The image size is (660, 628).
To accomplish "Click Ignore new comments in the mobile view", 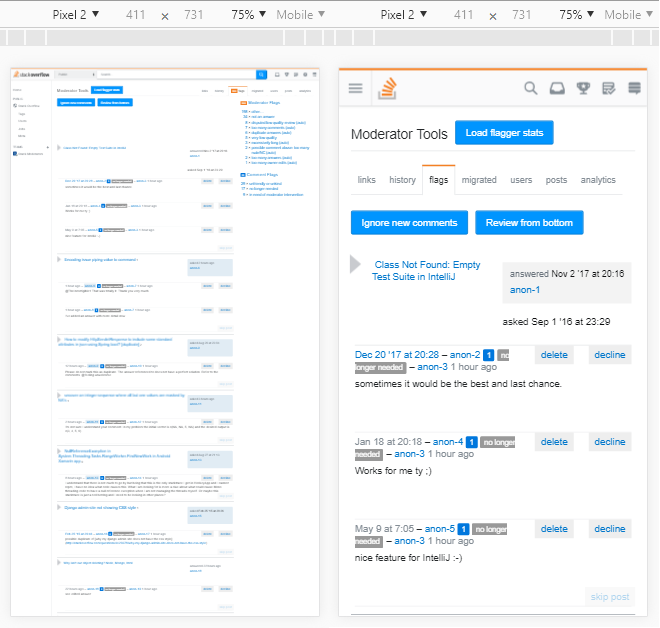I will click(409, 223).
